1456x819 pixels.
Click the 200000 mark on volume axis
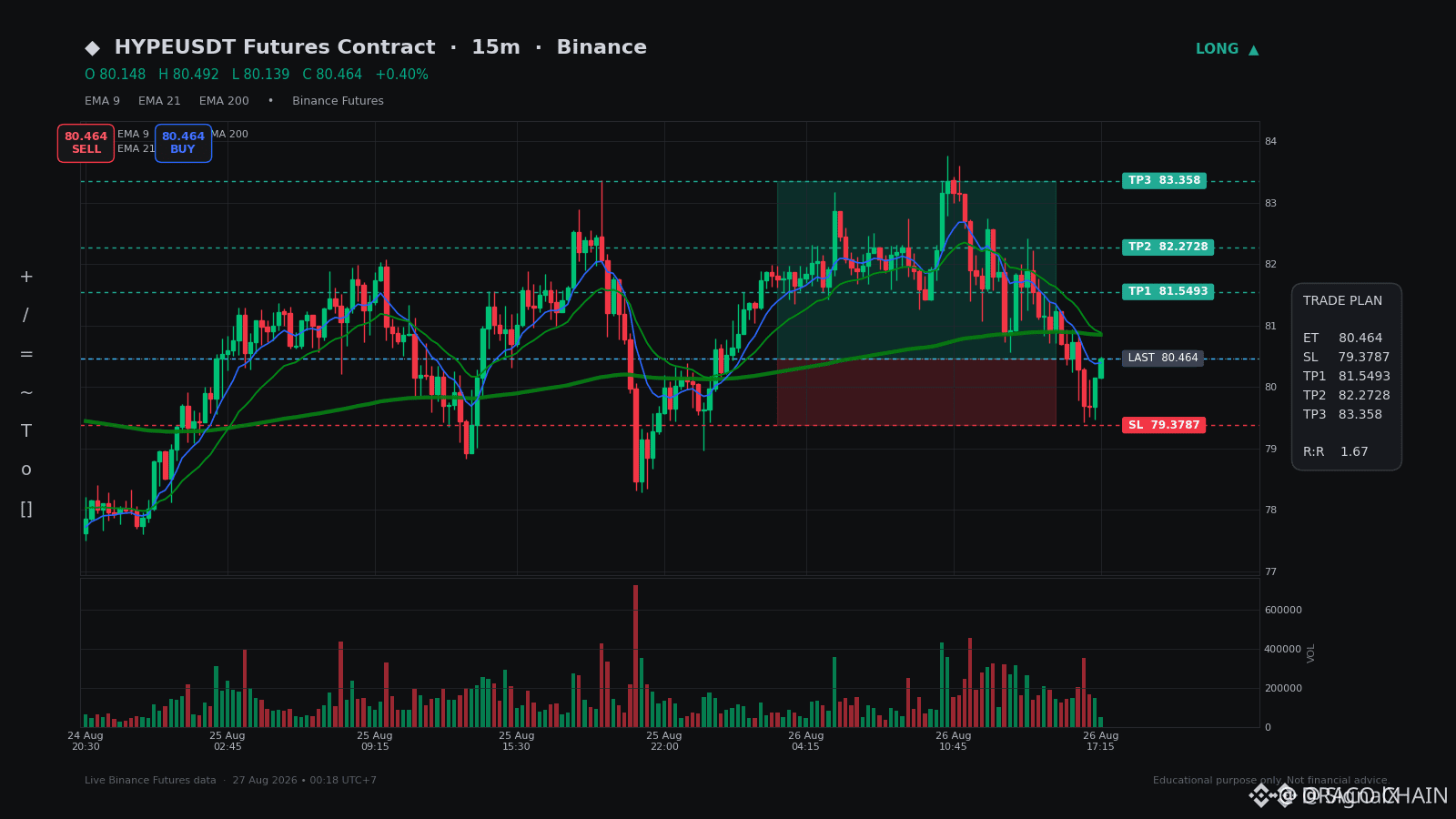click(x=1283, y=688)
